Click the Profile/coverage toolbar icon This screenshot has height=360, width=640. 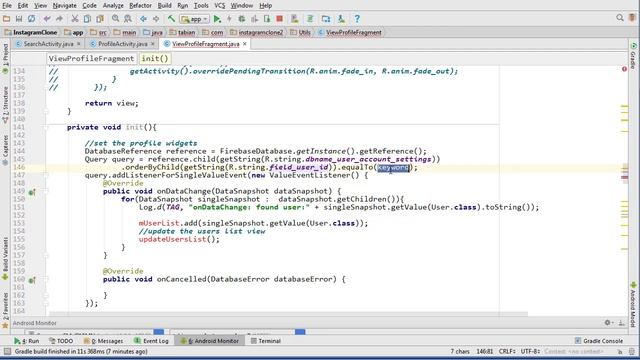click(255, 19)
